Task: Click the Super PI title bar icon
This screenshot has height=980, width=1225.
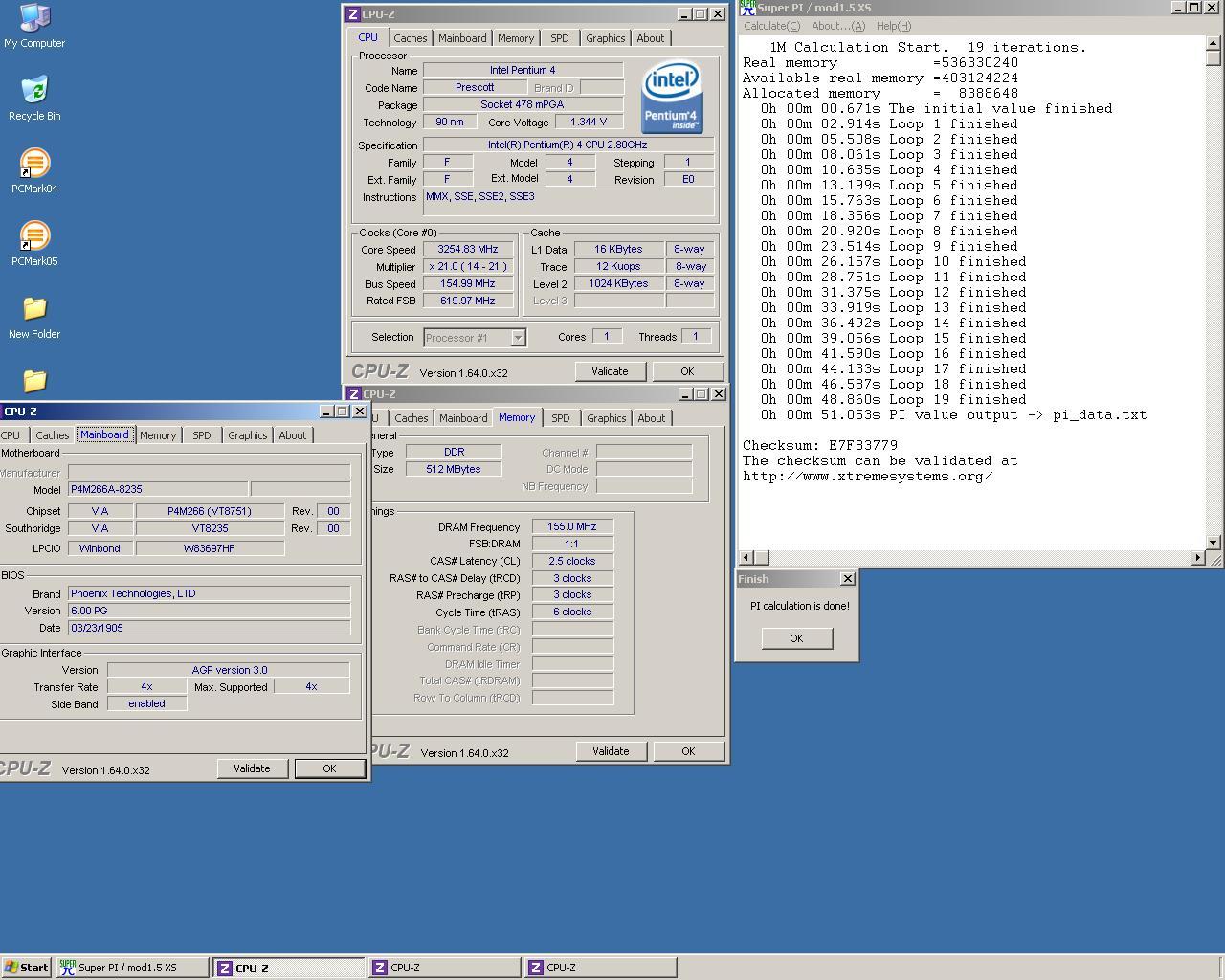Action: (747, 8)
